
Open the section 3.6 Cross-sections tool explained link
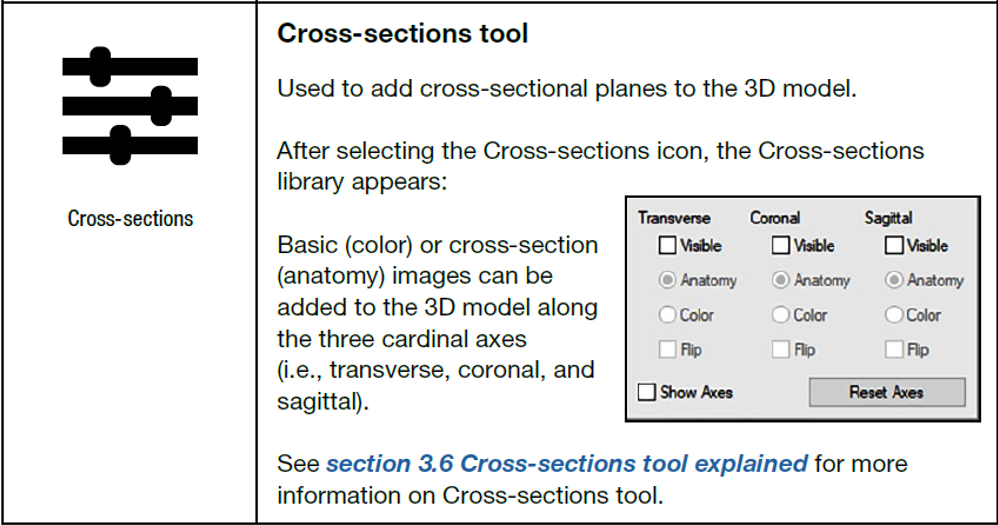566,464
